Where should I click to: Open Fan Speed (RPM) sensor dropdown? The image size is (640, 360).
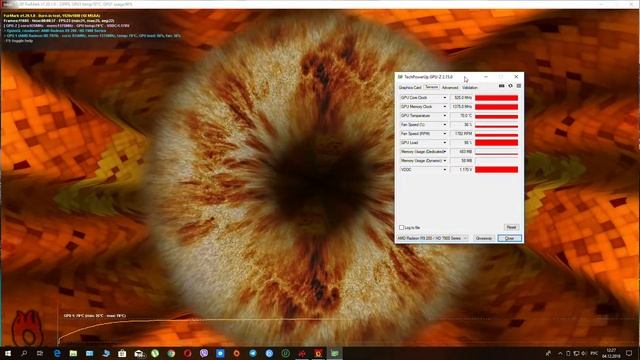point(444,134)
